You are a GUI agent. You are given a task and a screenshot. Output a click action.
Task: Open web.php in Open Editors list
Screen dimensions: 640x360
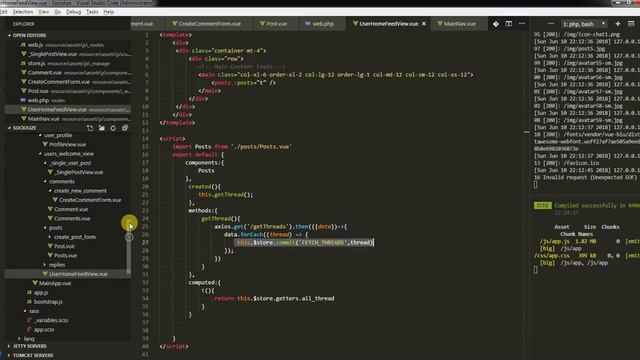click(67, 100)
